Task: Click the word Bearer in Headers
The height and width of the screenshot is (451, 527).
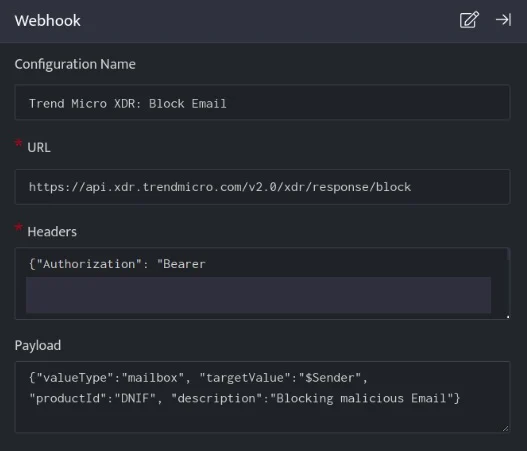Action: [184, 264]
